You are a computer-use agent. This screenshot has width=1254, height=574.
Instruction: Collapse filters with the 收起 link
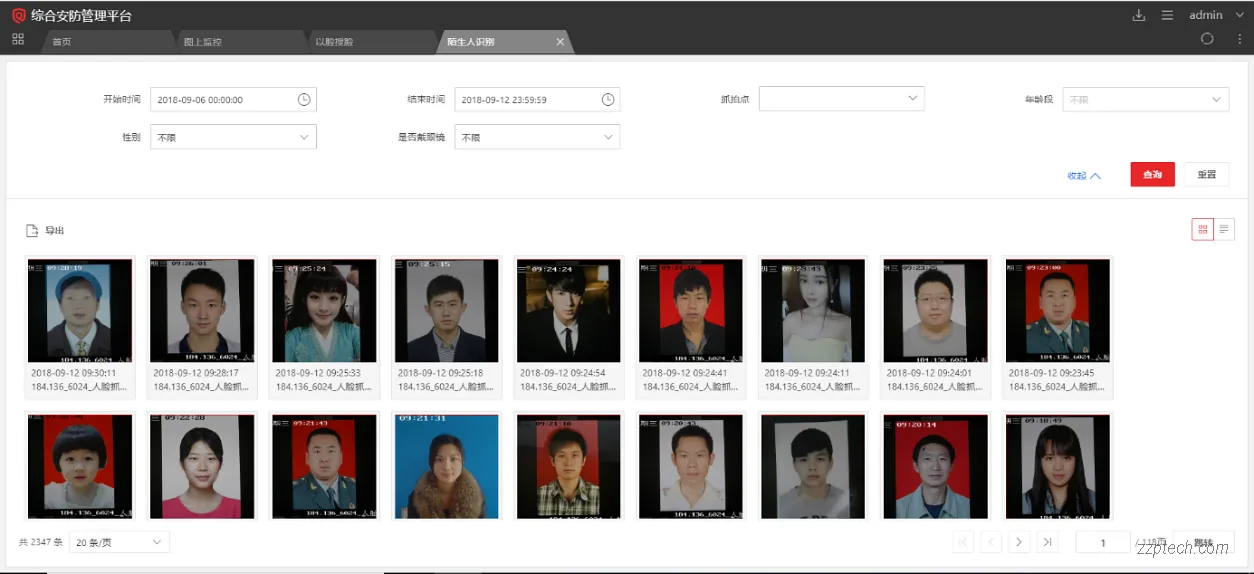(1083, 175)
